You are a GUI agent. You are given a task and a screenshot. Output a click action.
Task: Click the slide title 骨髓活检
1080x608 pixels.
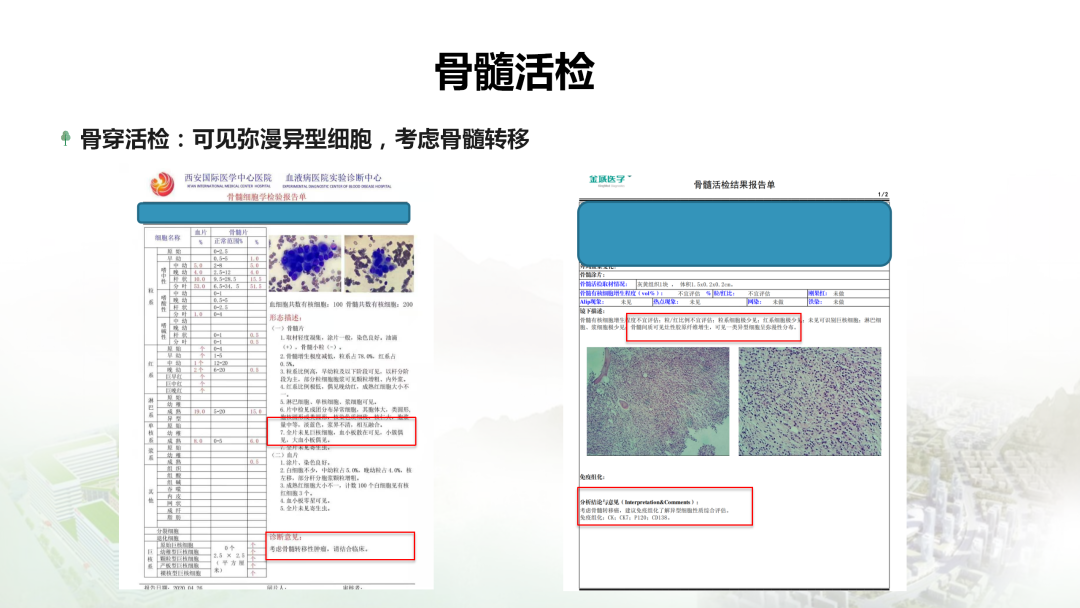click(514, 72)
